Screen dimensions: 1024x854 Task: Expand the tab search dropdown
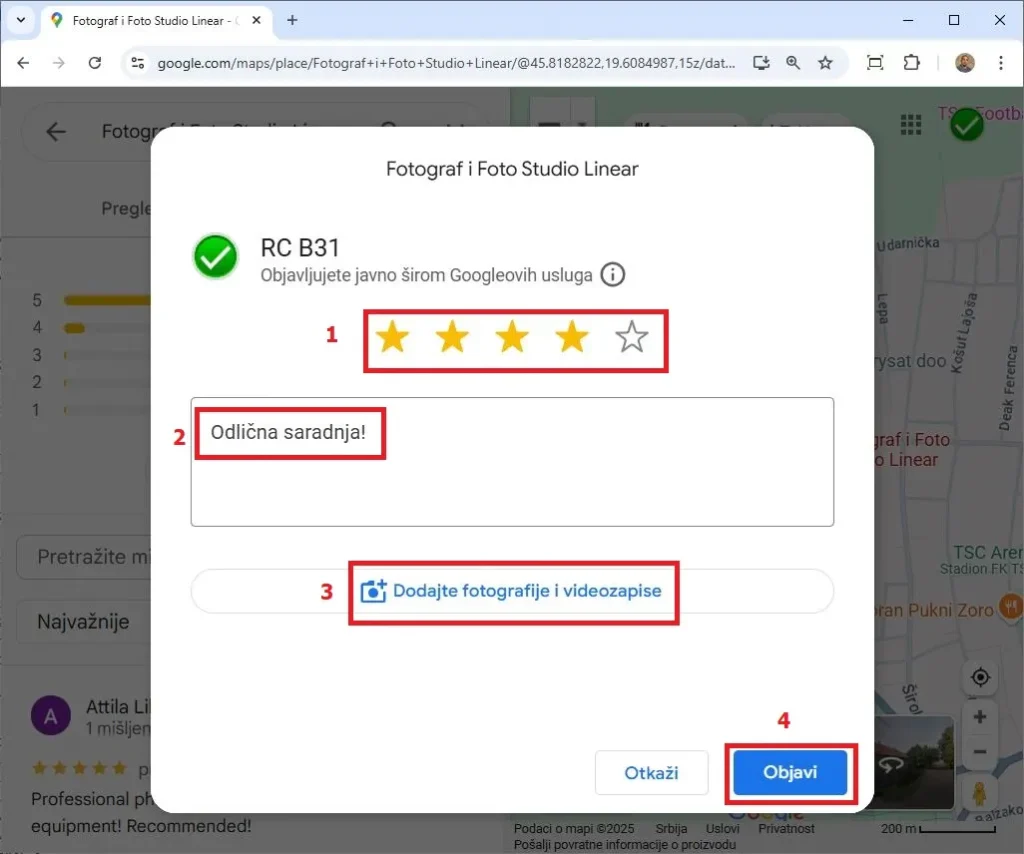21,20
